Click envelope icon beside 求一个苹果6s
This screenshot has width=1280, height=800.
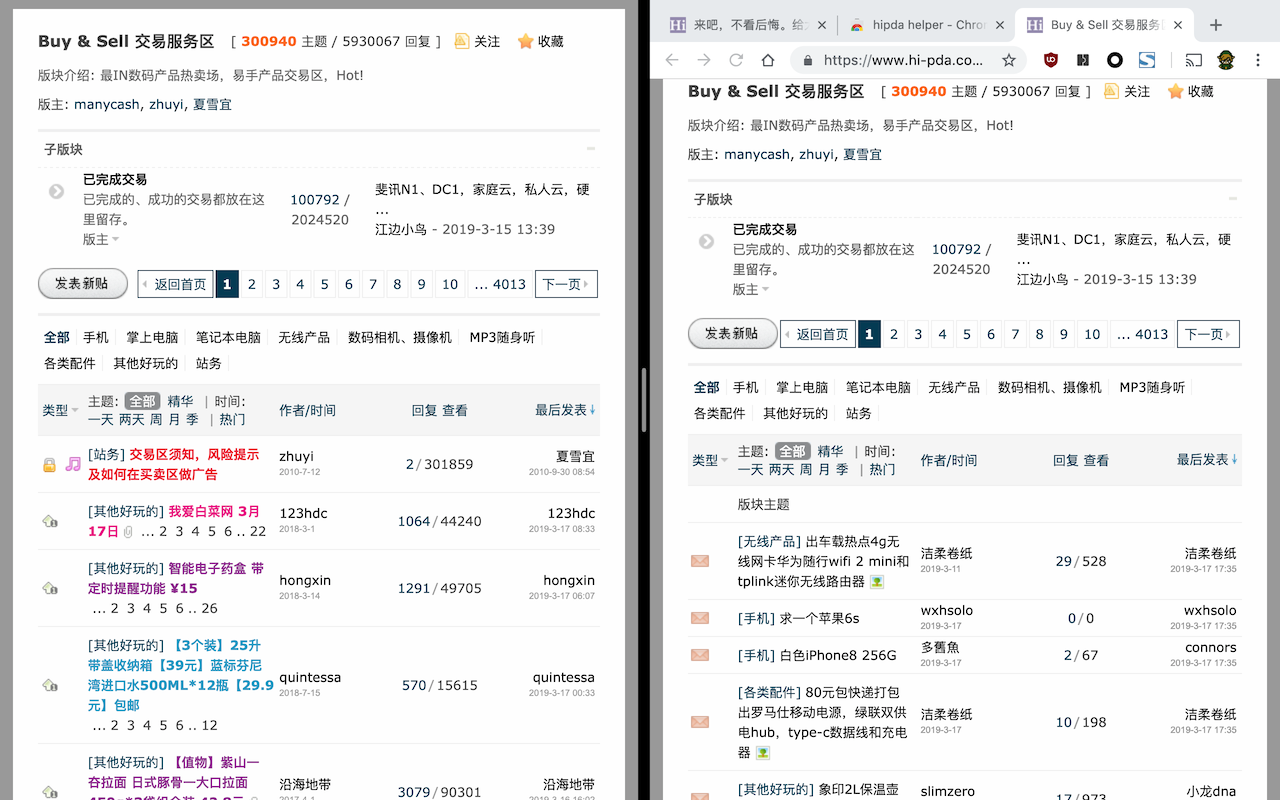coord(700,618)
